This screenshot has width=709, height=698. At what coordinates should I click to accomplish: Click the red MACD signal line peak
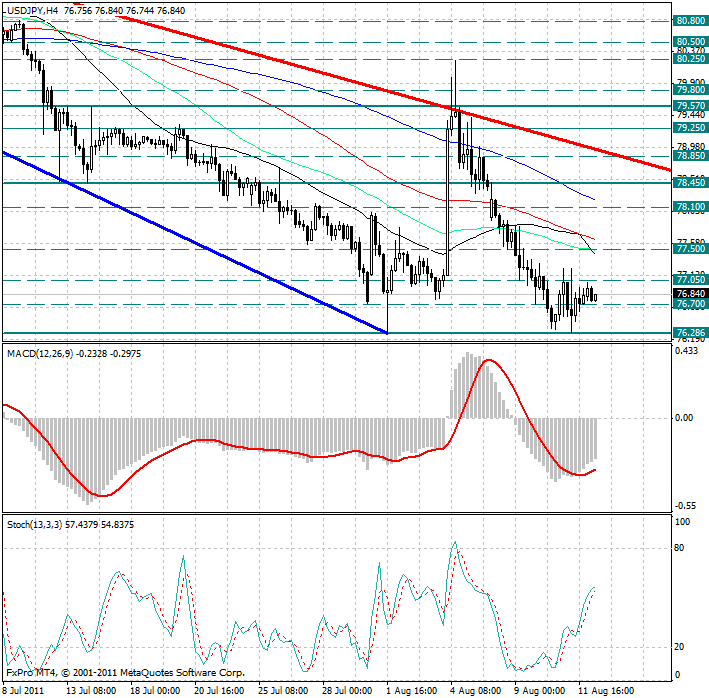click(x=487, y=361)
